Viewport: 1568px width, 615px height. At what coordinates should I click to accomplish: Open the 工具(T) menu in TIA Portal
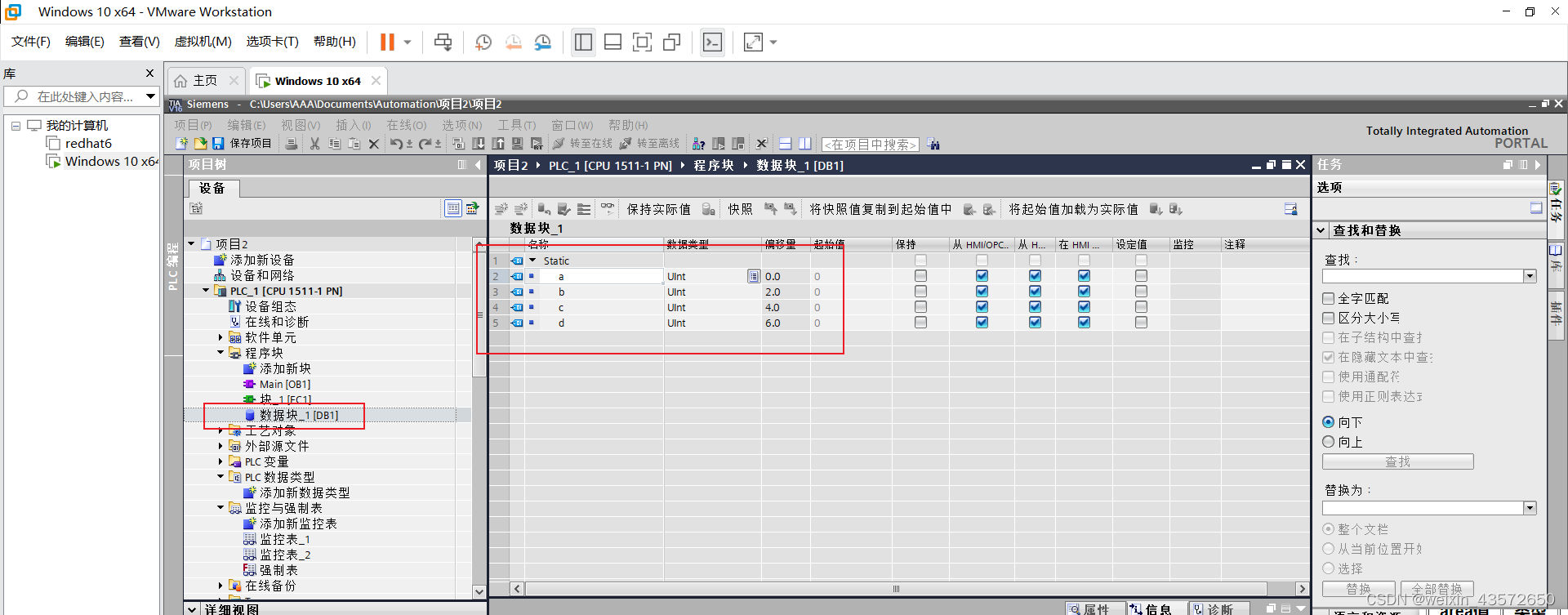tap(517, 125)
